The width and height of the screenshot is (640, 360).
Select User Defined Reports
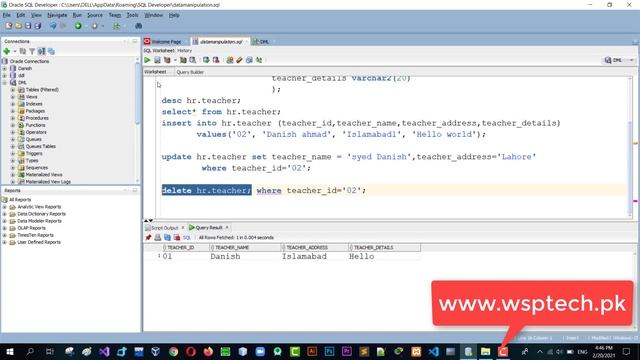pyautogui.click(x=39, y=242)
